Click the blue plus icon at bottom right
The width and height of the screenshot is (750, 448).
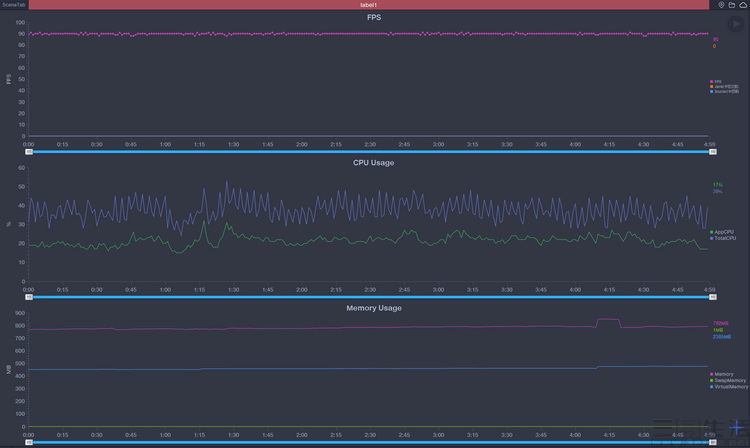click(x=737, y=427)
